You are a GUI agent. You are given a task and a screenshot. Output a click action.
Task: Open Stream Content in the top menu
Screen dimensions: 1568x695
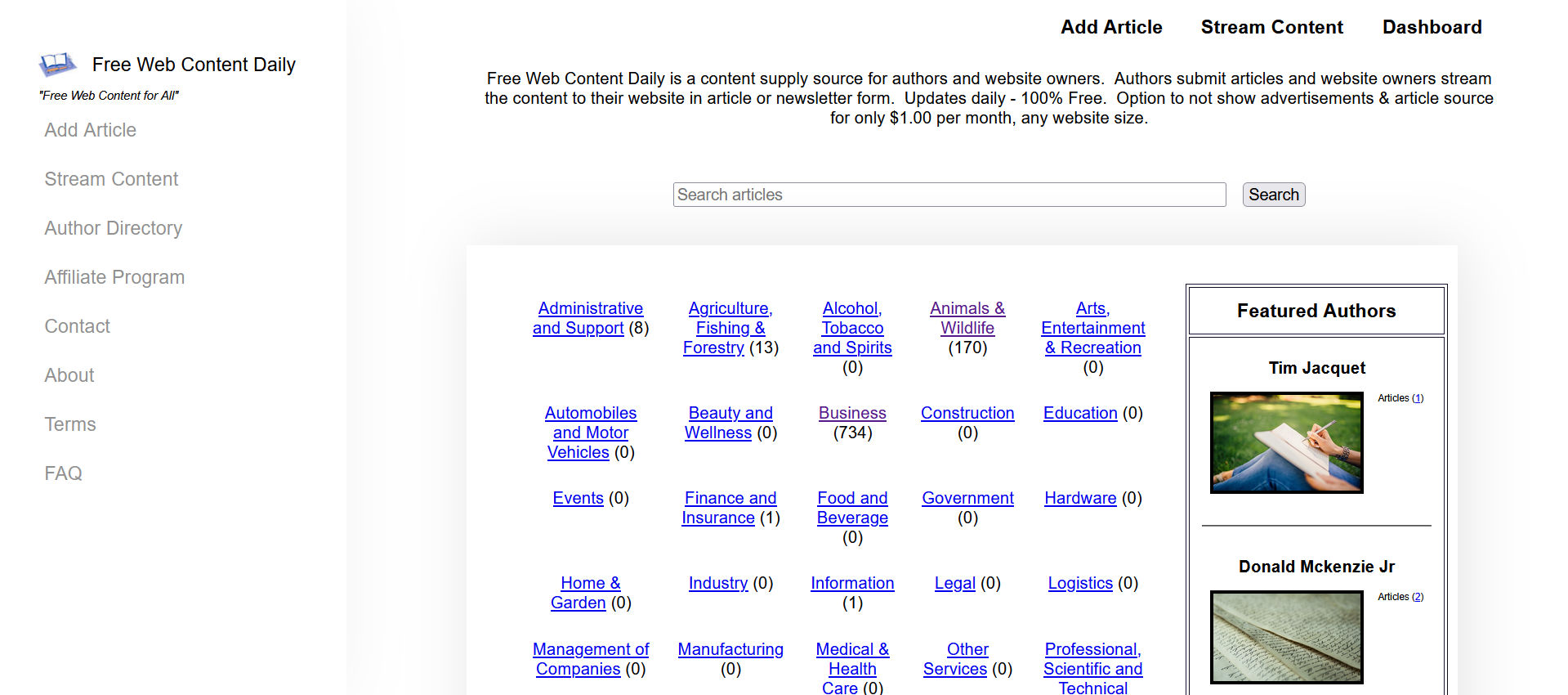1271,27
